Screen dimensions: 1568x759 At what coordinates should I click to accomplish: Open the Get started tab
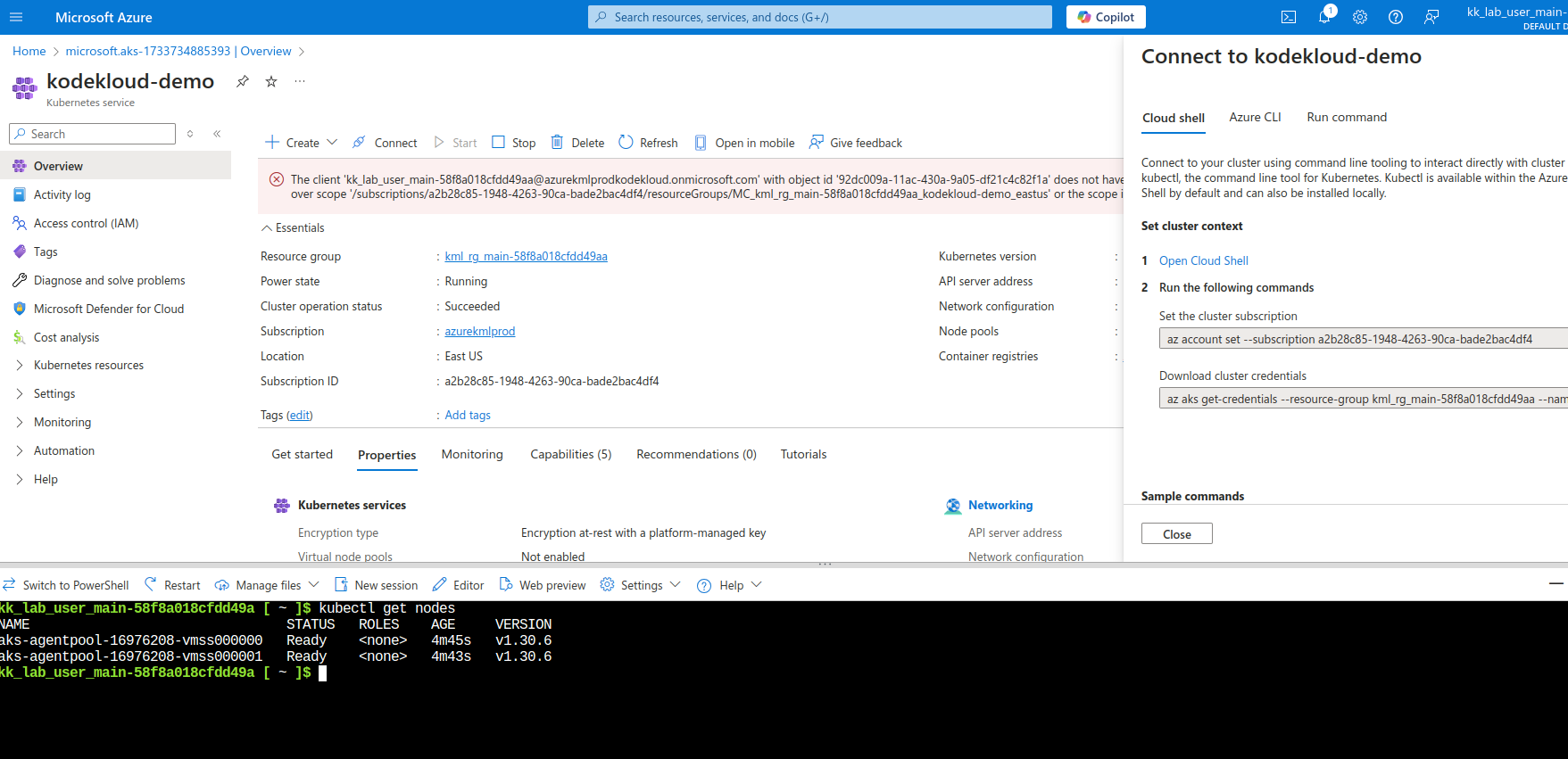303,454
